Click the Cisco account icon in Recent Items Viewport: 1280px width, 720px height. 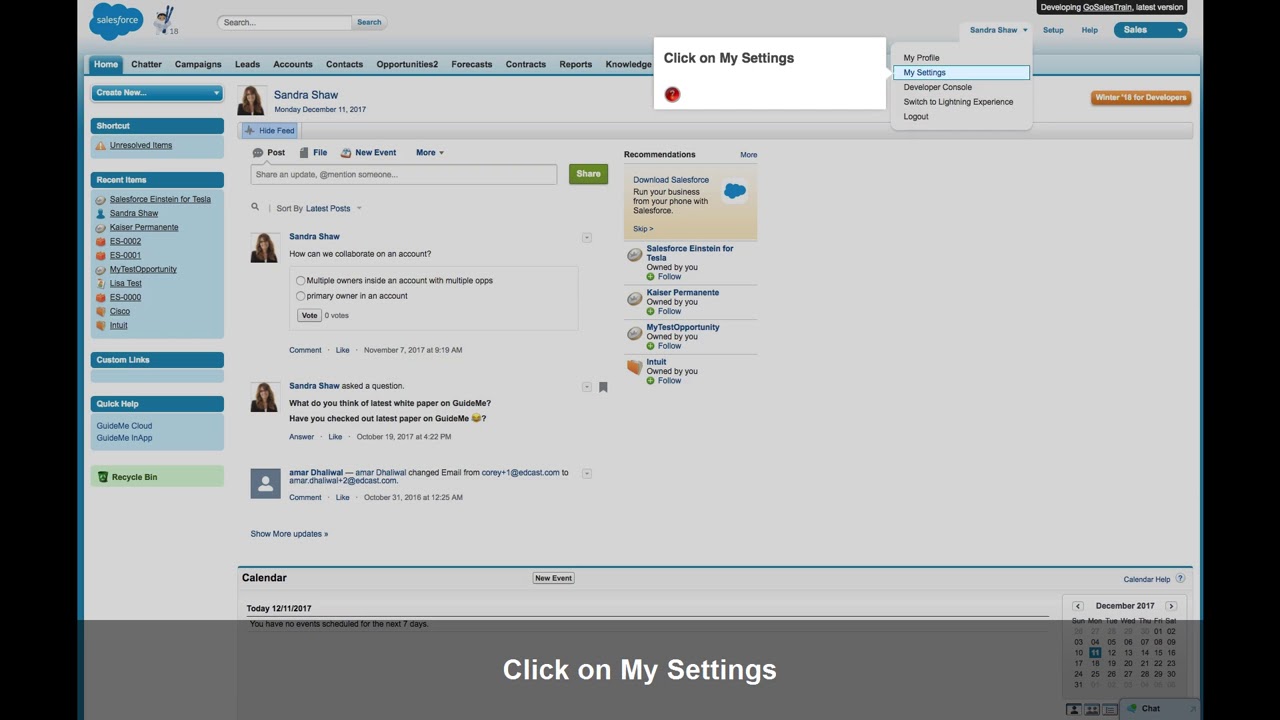pos(100,311)
